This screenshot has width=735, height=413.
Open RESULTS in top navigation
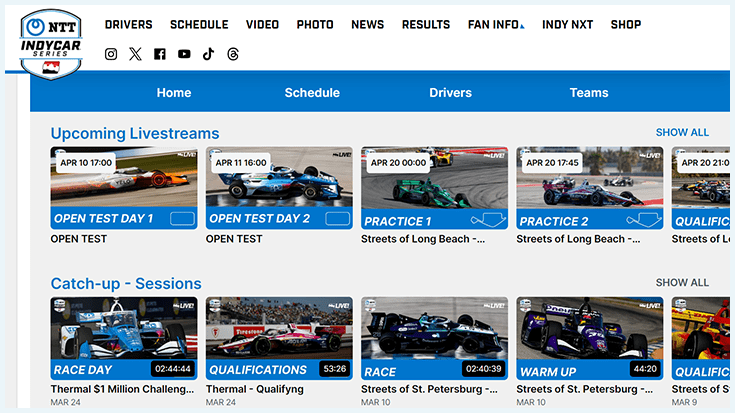coord(426,24)
